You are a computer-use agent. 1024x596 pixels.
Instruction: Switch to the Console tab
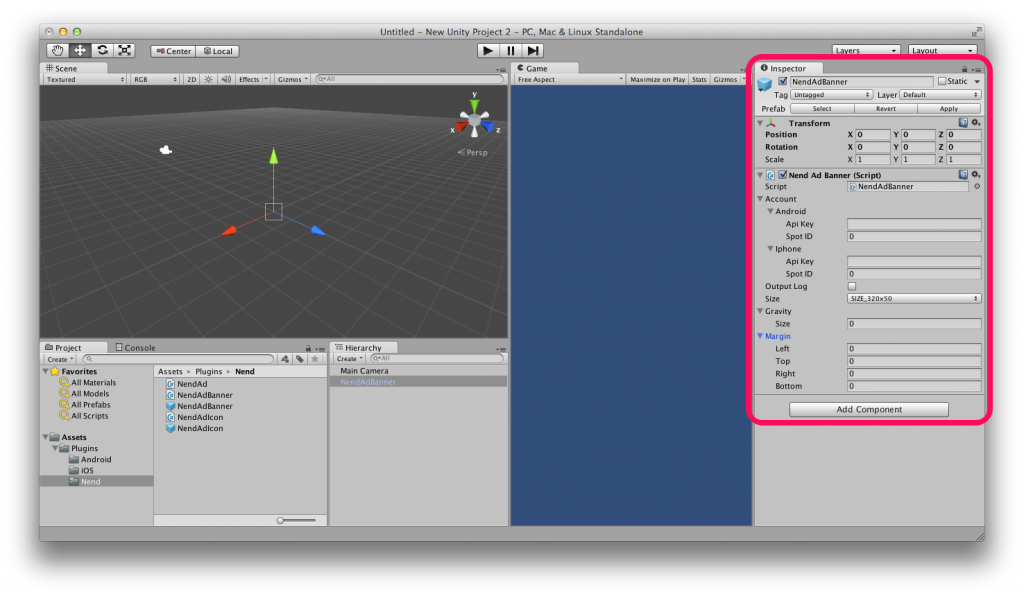click(x=135, y=347)
